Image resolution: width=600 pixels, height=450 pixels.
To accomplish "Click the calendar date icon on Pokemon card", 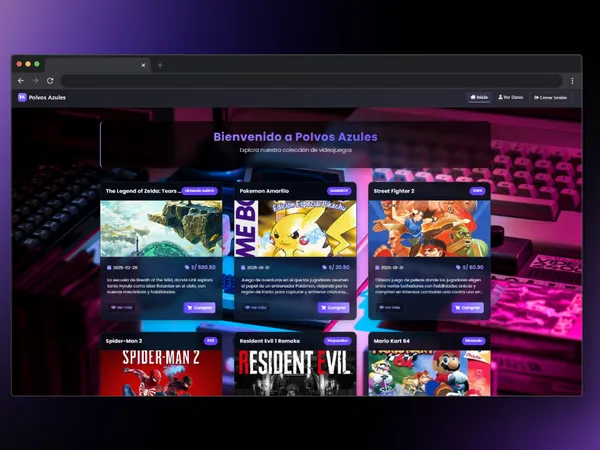I will 243,267.
